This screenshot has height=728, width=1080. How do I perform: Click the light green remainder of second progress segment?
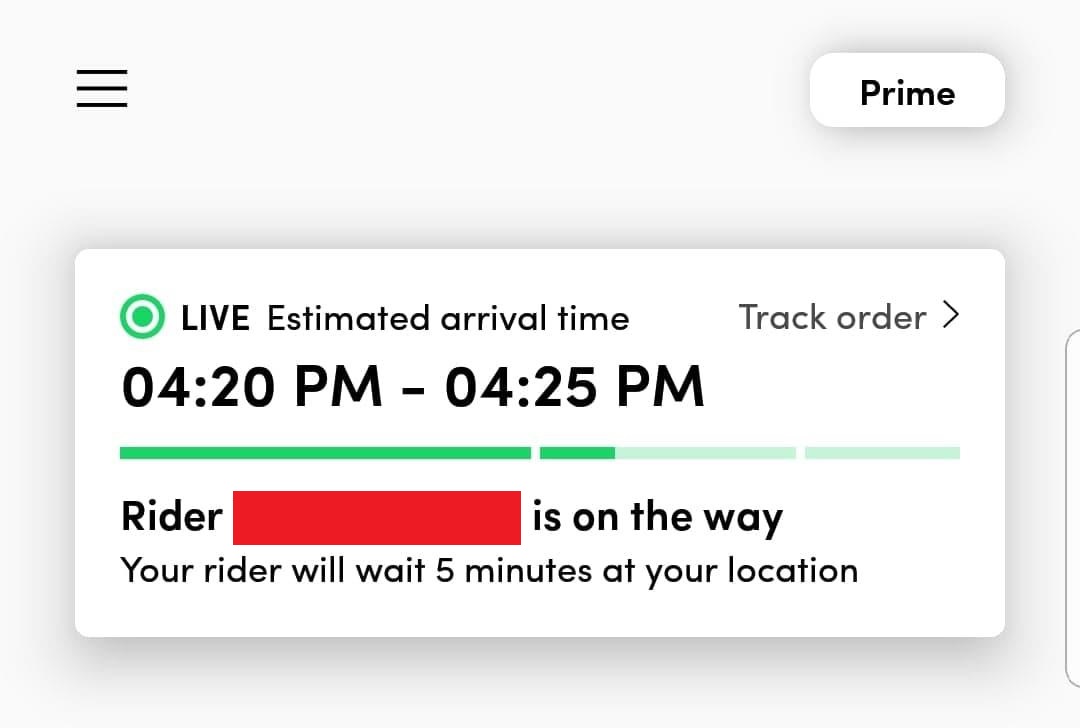click(705, 453)
